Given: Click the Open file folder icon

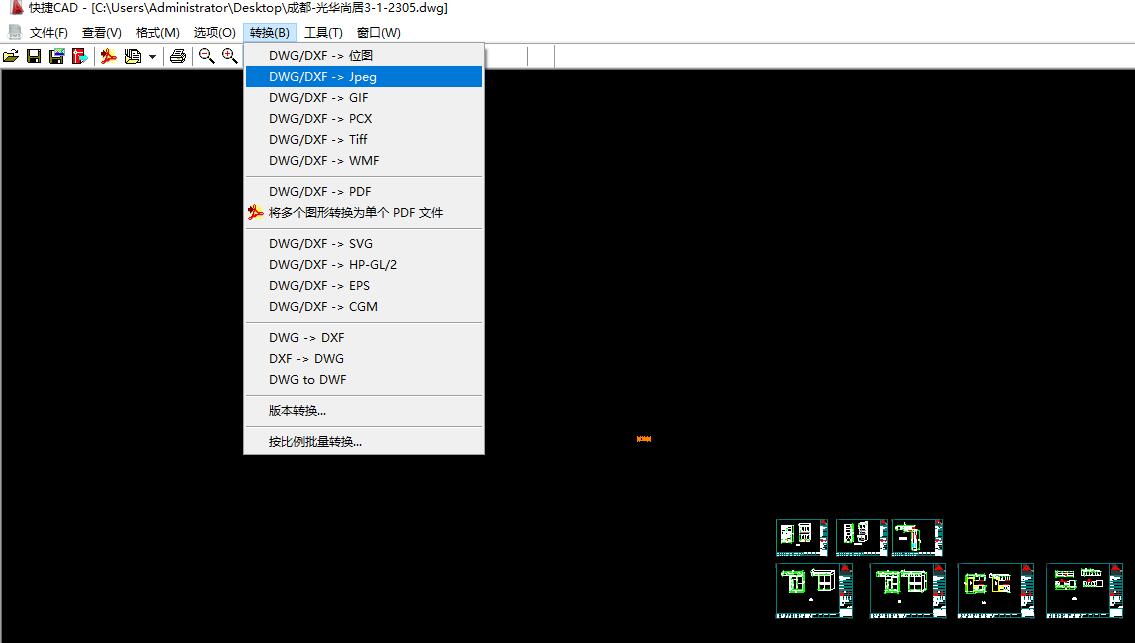Looking at the screenshot, I should click(11, 56).
